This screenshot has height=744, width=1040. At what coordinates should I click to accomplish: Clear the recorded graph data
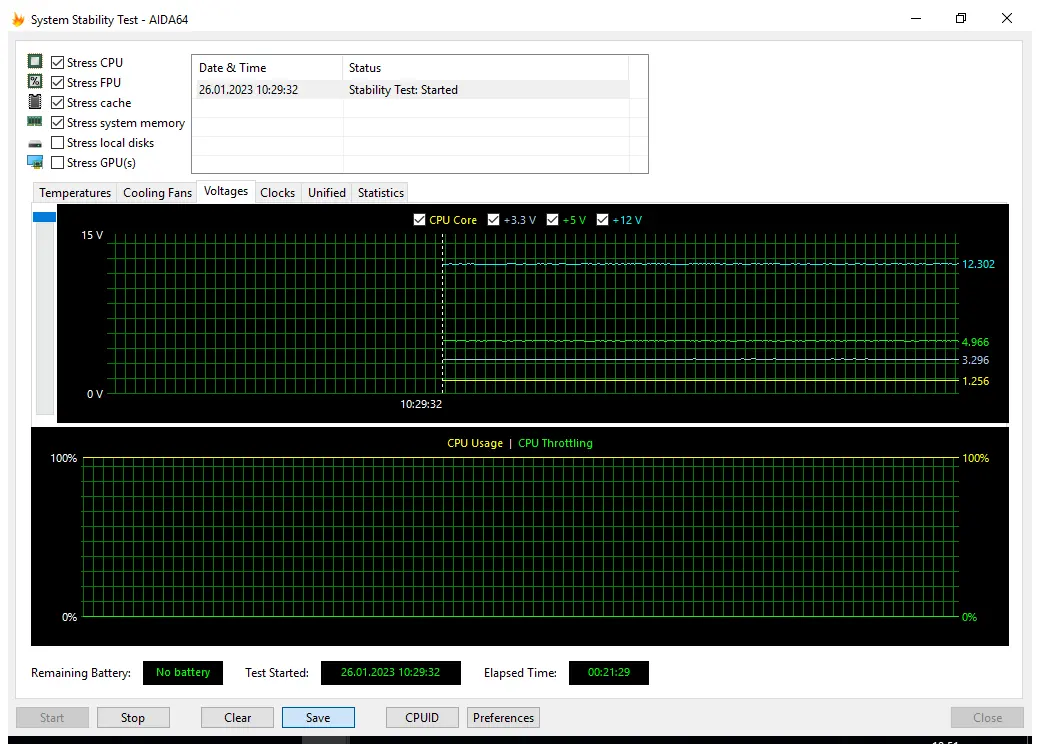236,717
